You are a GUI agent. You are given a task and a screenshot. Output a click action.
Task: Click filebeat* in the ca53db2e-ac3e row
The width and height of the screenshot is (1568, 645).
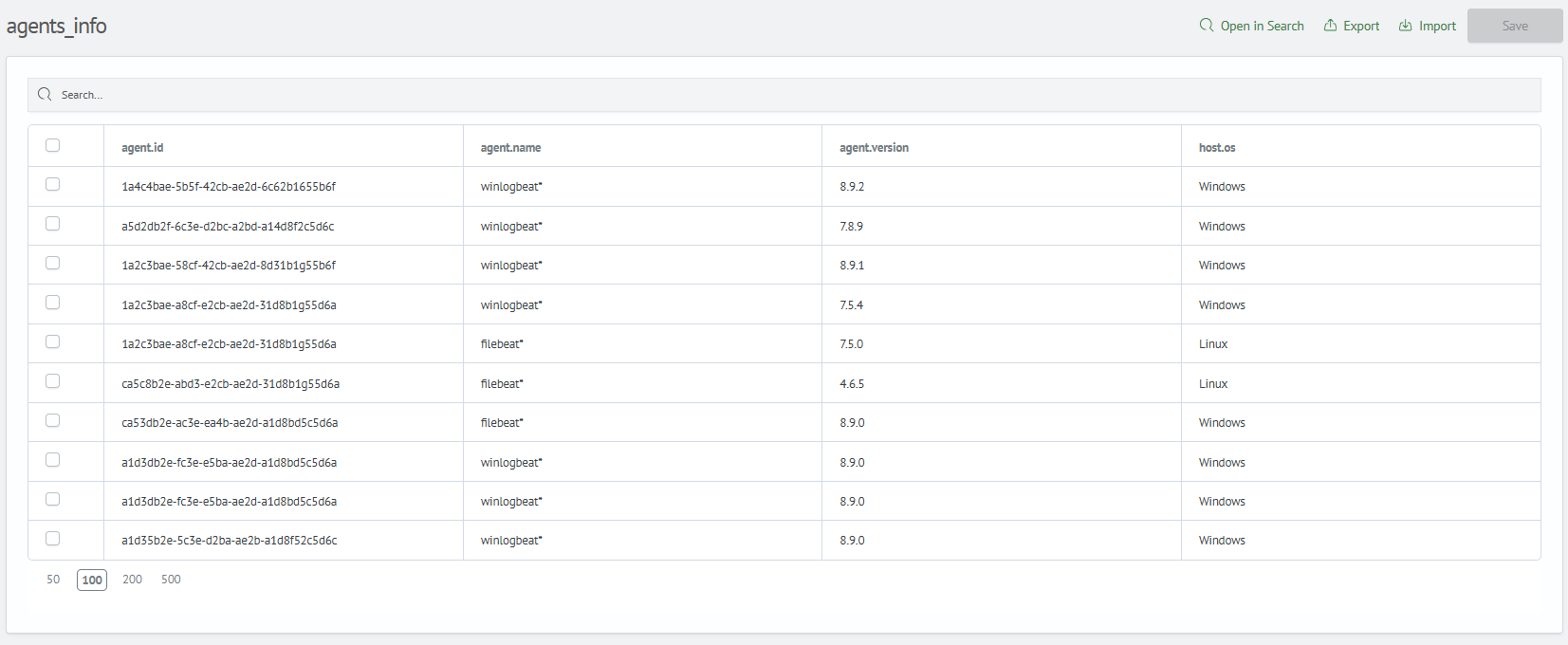coord(502,423)
